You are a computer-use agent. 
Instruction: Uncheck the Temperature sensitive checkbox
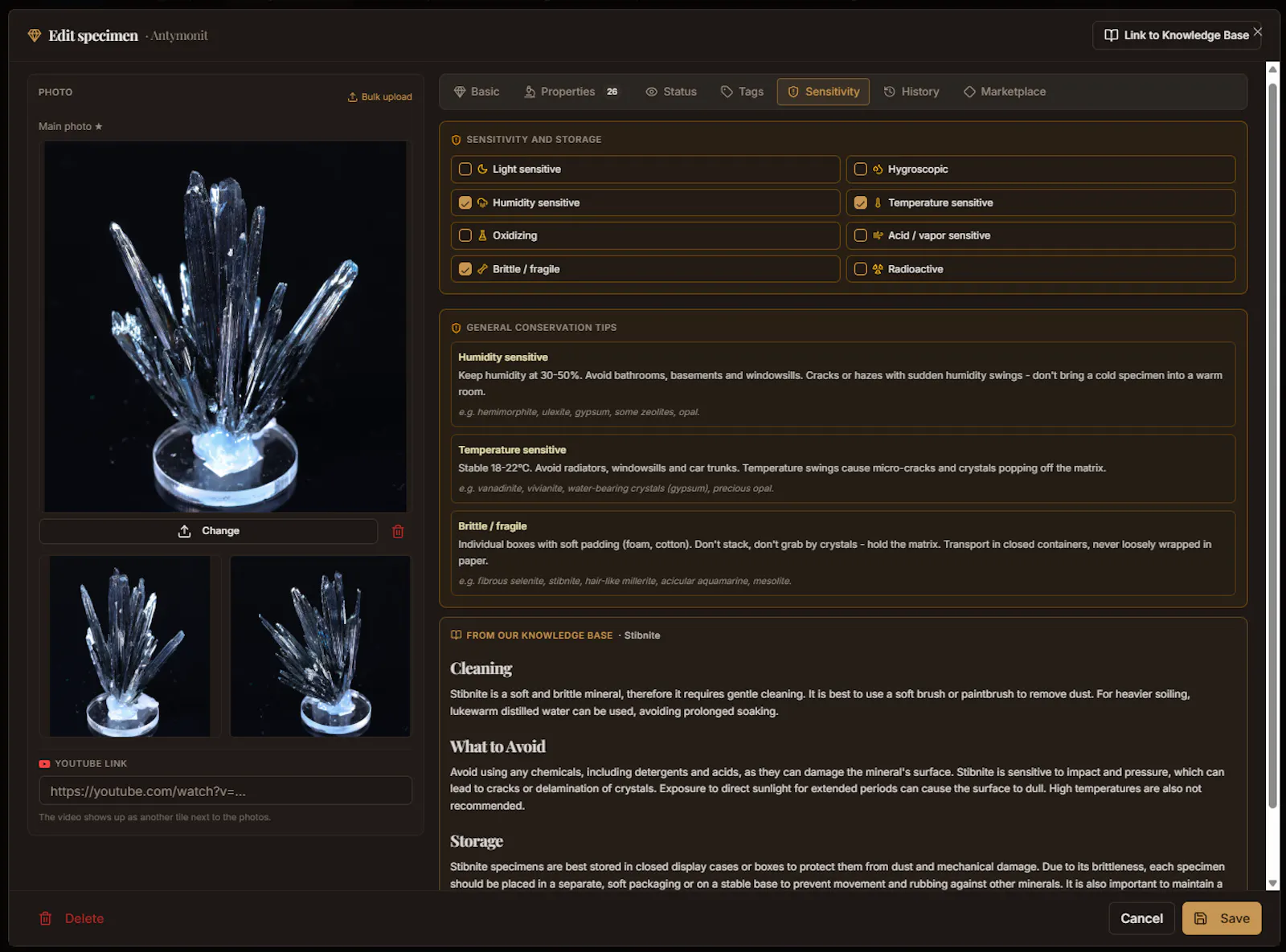coord(861,202)
